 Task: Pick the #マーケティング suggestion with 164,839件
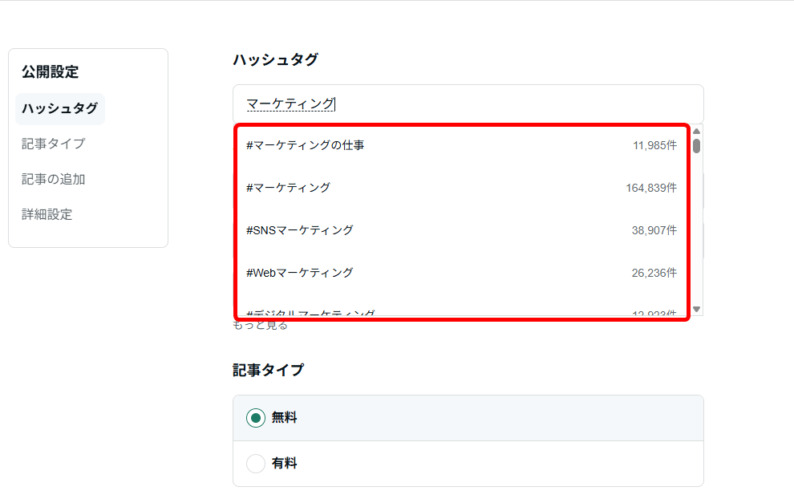[288, 188]
